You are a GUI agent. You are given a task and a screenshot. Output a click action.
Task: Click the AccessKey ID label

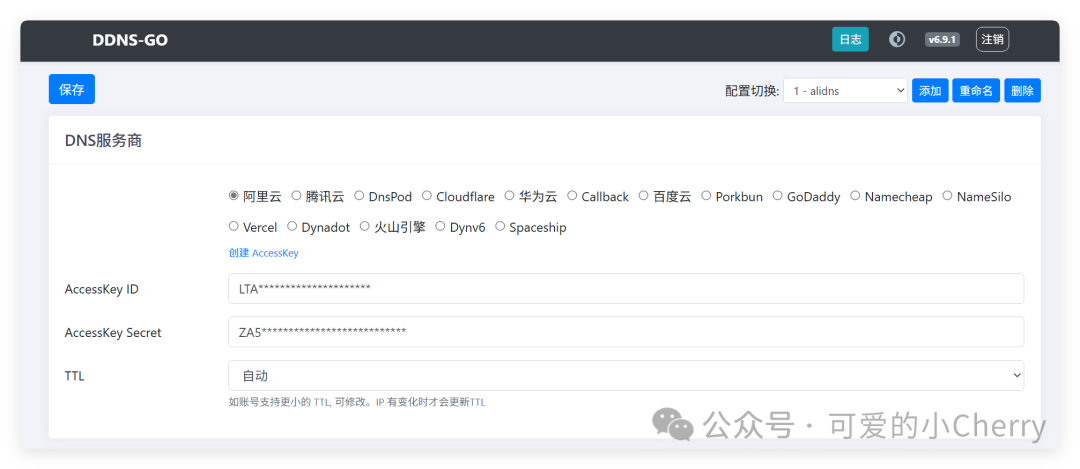(x=101, y=289)
